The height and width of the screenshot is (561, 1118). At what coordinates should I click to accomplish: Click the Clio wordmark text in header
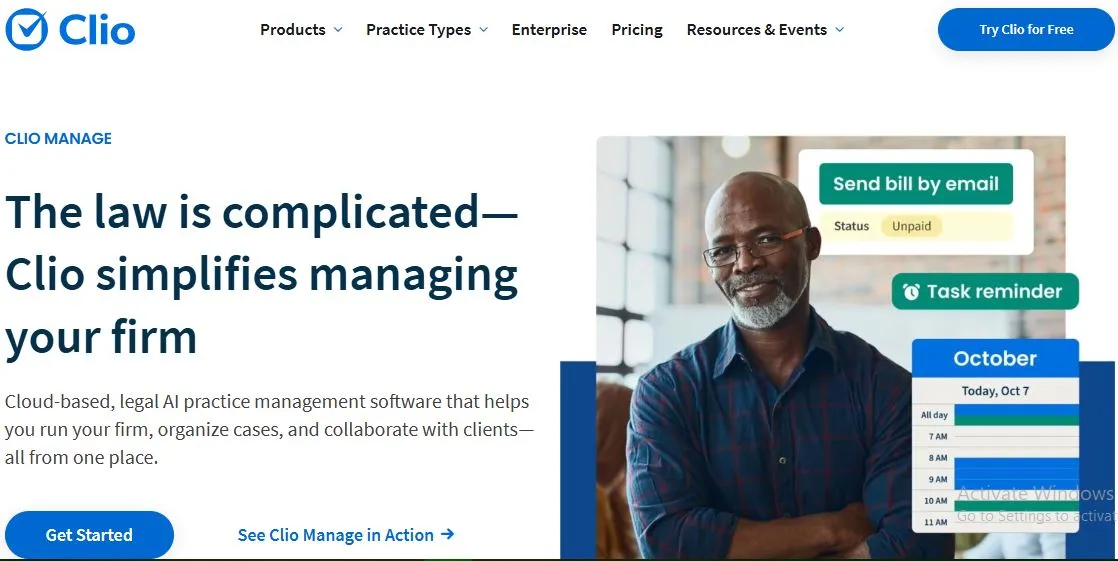97,30
